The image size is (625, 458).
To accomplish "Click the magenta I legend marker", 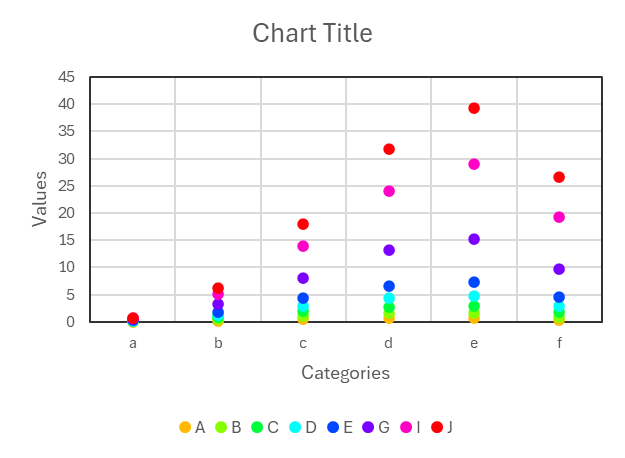I will pos(406,427).
